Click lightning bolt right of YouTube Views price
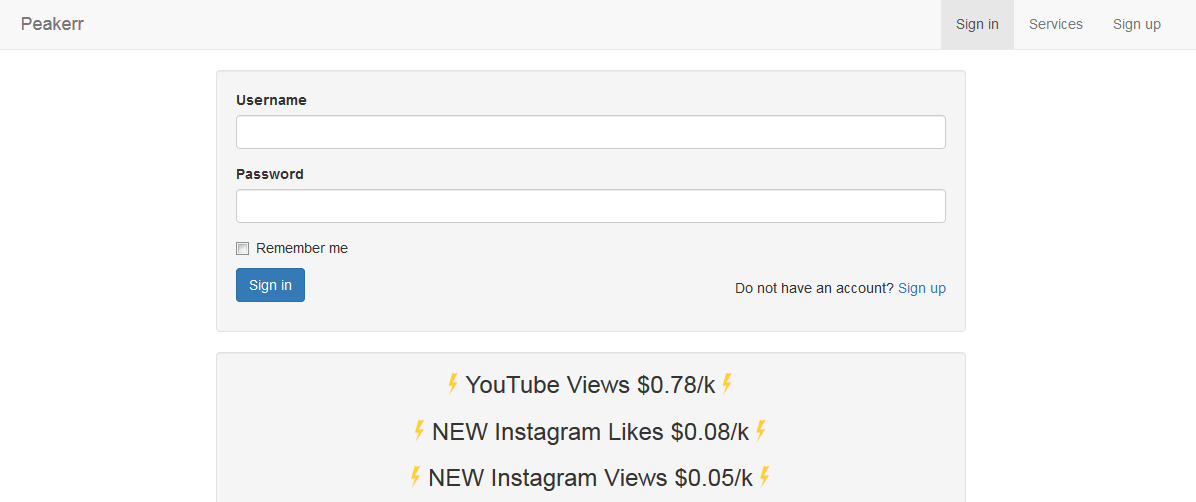The width and height of the screenshot is (1196, 502). point(727,384)
